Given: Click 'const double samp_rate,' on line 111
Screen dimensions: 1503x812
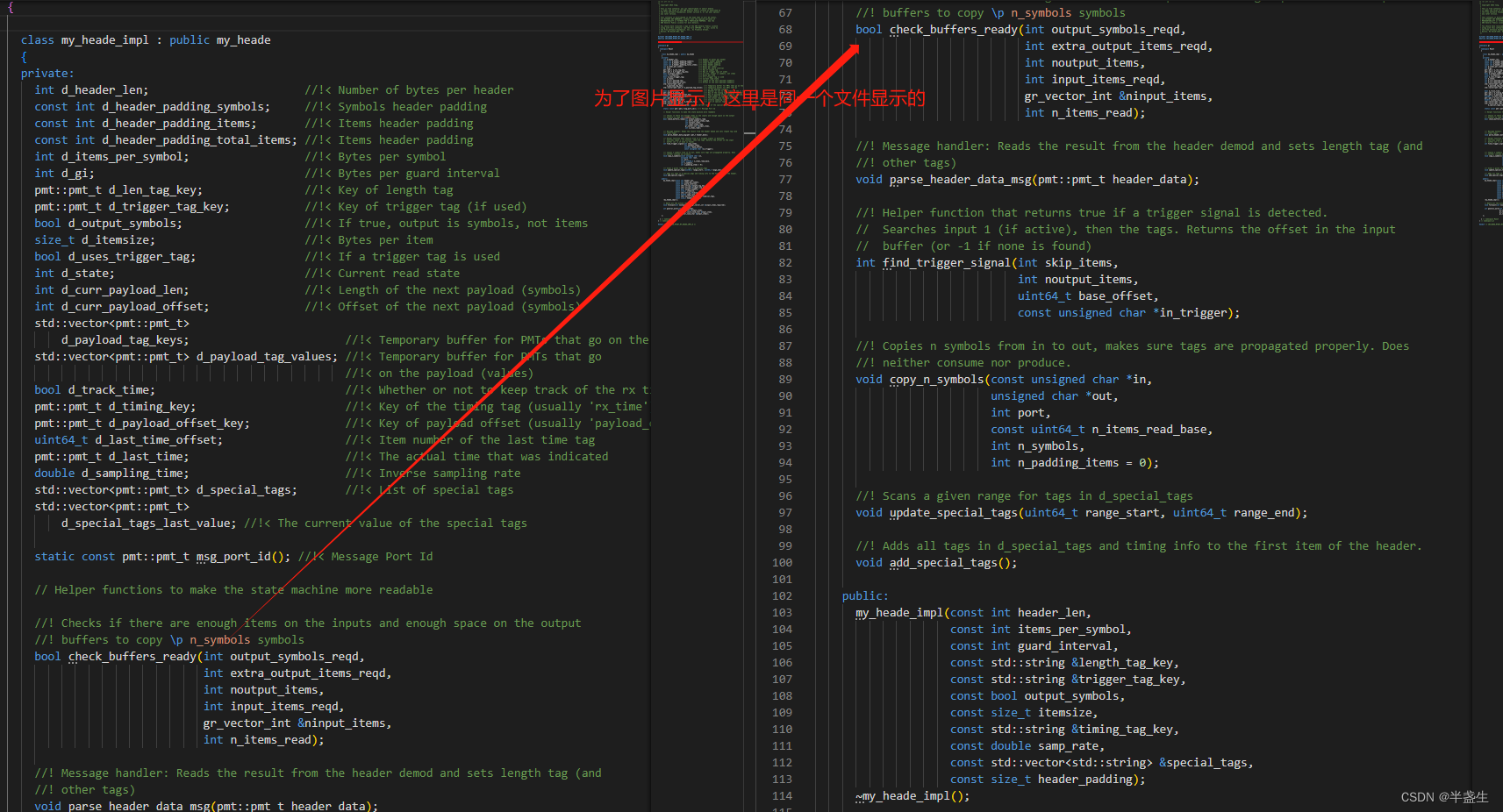Looking at the screenshot, I should tap(1027, 746).
